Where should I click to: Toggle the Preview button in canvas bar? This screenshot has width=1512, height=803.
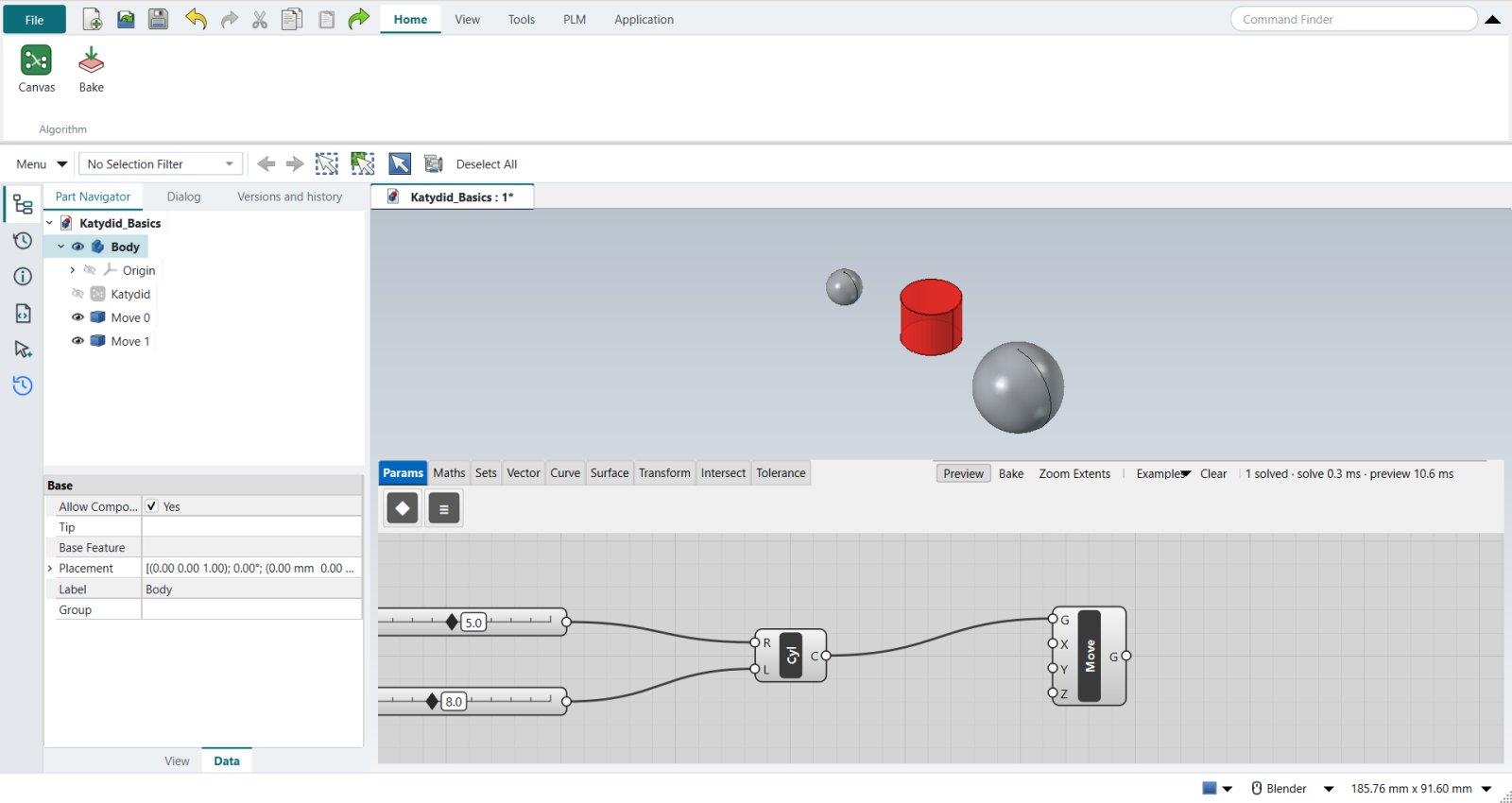coord(963,474)
